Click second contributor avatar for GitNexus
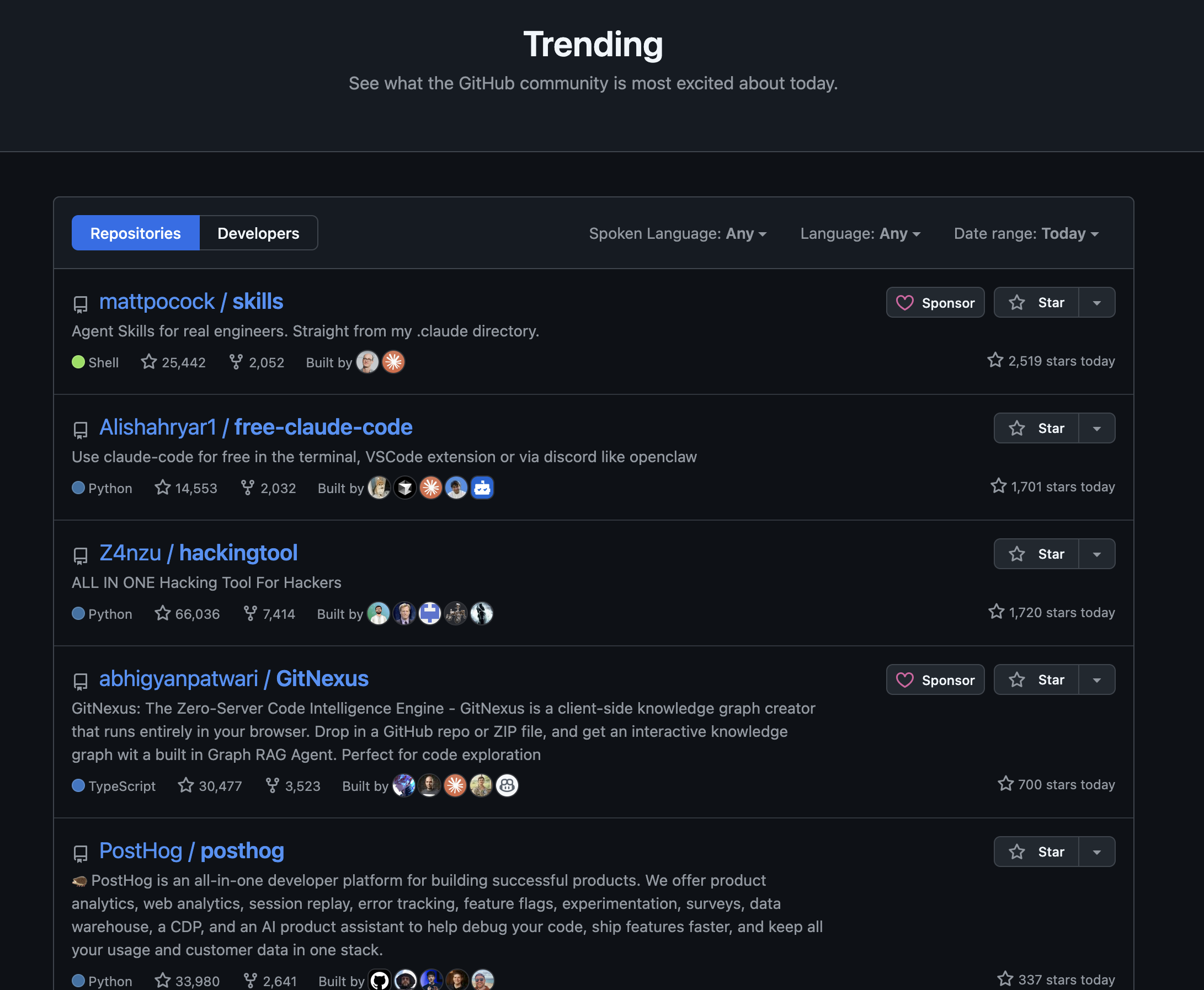 pyautogui.click(x=429, y=786)
